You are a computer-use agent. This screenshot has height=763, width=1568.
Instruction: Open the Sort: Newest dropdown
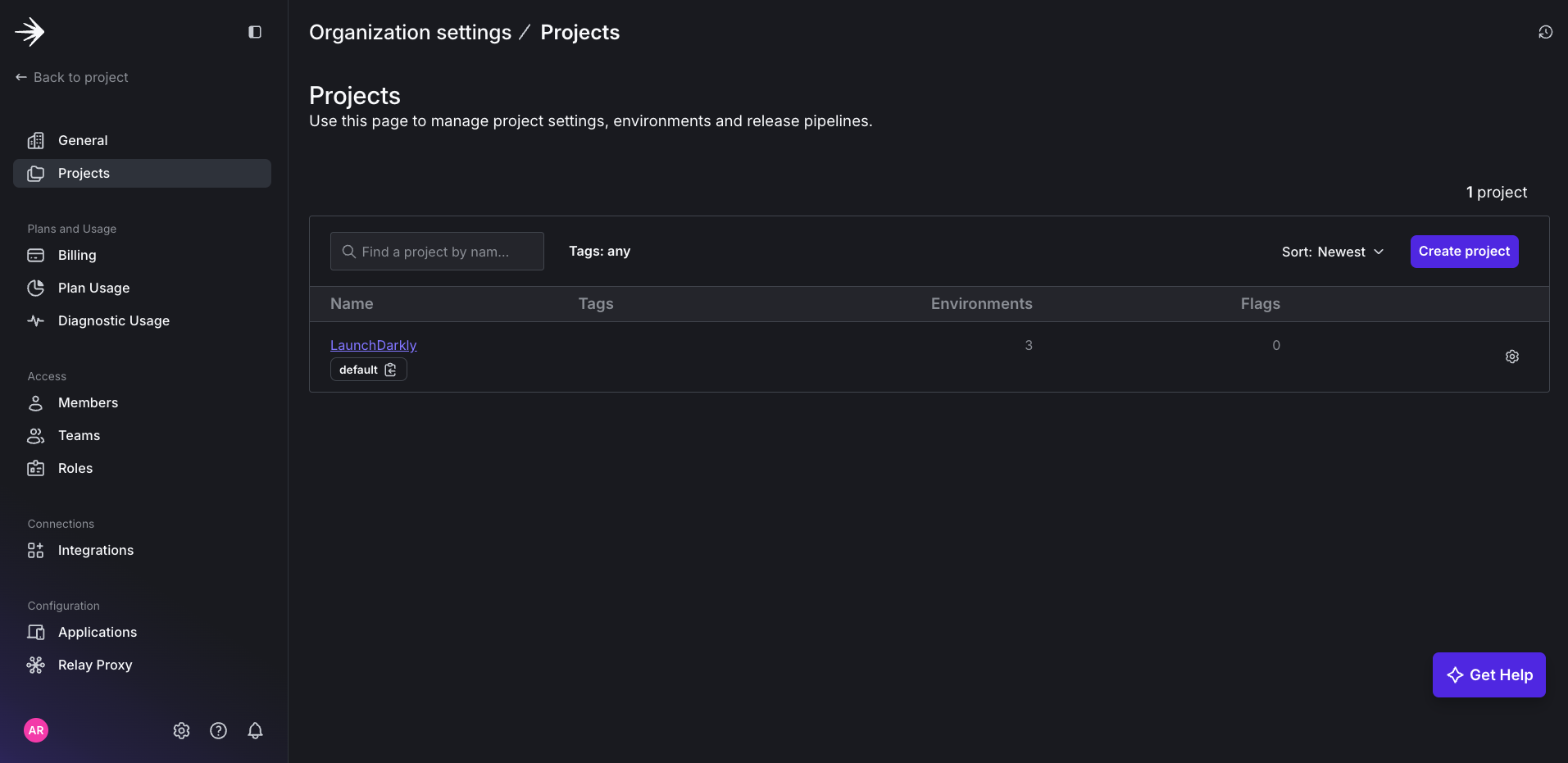[x=1333, y=252]
